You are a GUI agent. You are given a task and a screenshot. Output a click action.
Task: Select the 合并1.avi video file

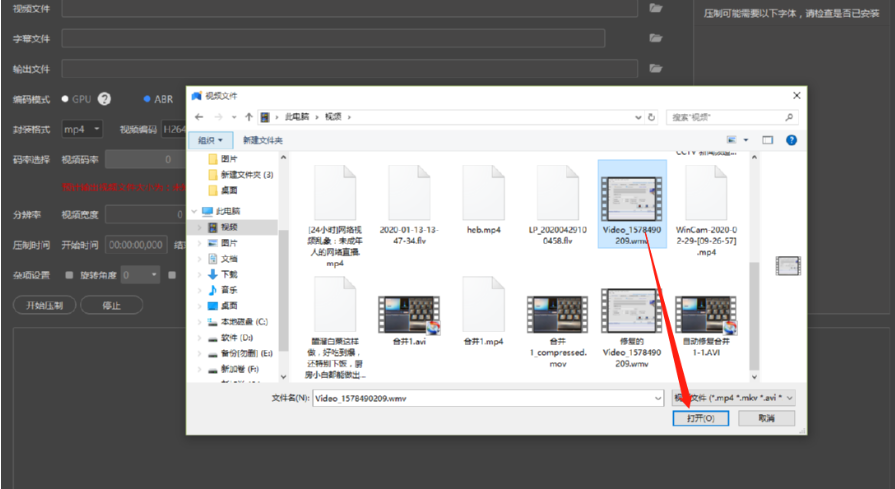409,320
